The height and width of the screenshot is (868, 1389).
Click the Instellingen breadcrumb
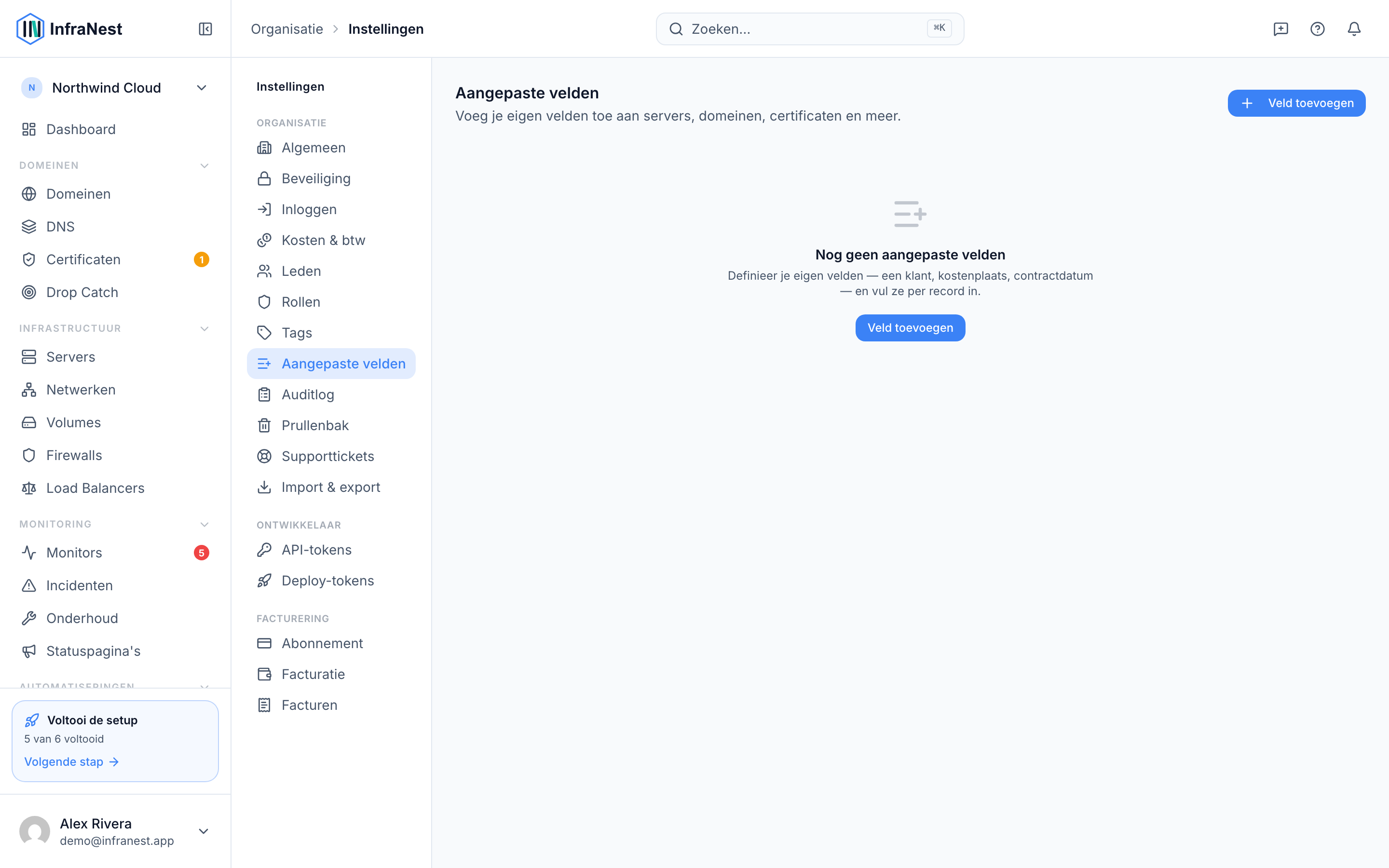coord(386,29)
